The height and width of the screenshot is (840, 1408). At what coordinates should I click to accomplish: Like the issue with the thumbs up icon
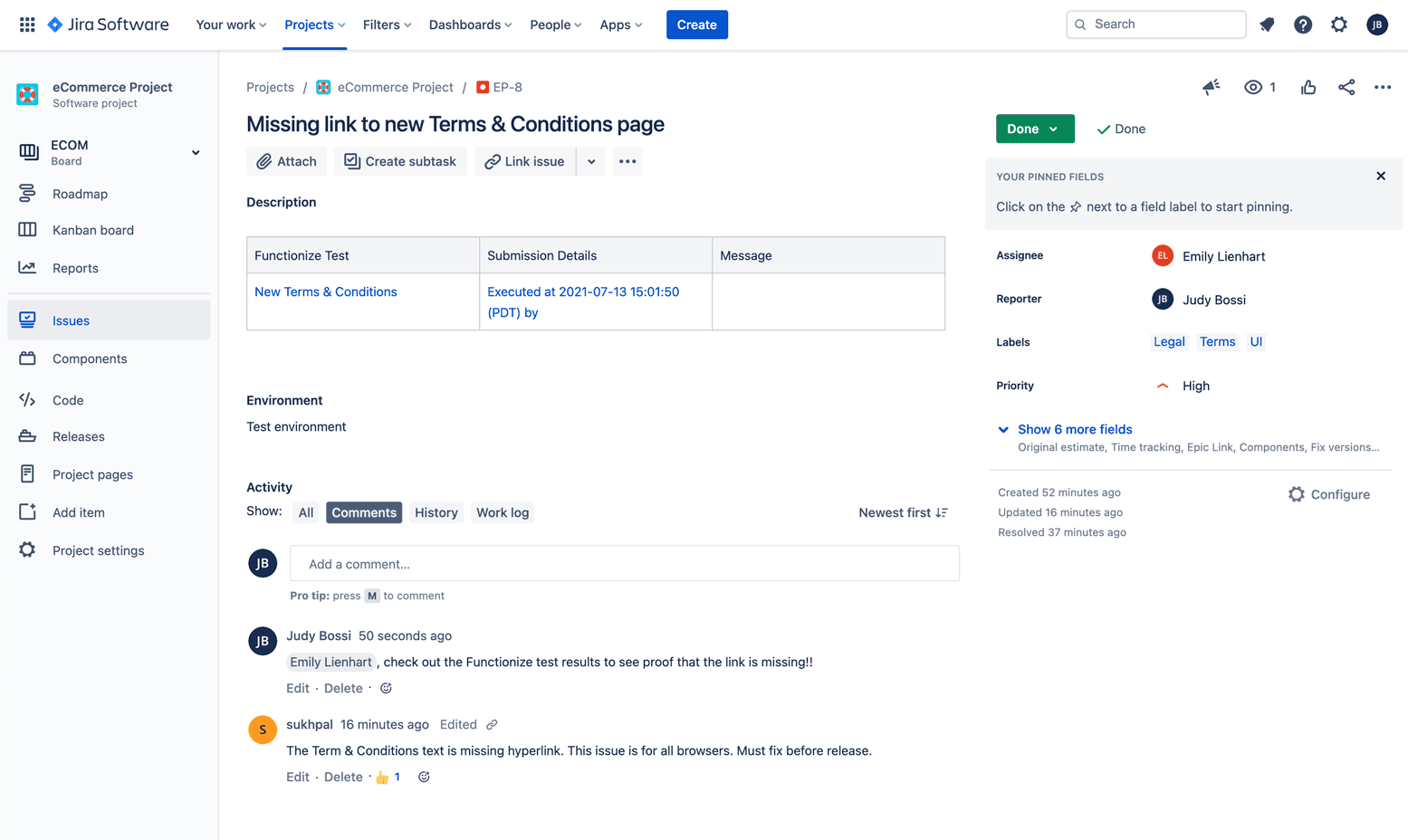point(1307,86)
